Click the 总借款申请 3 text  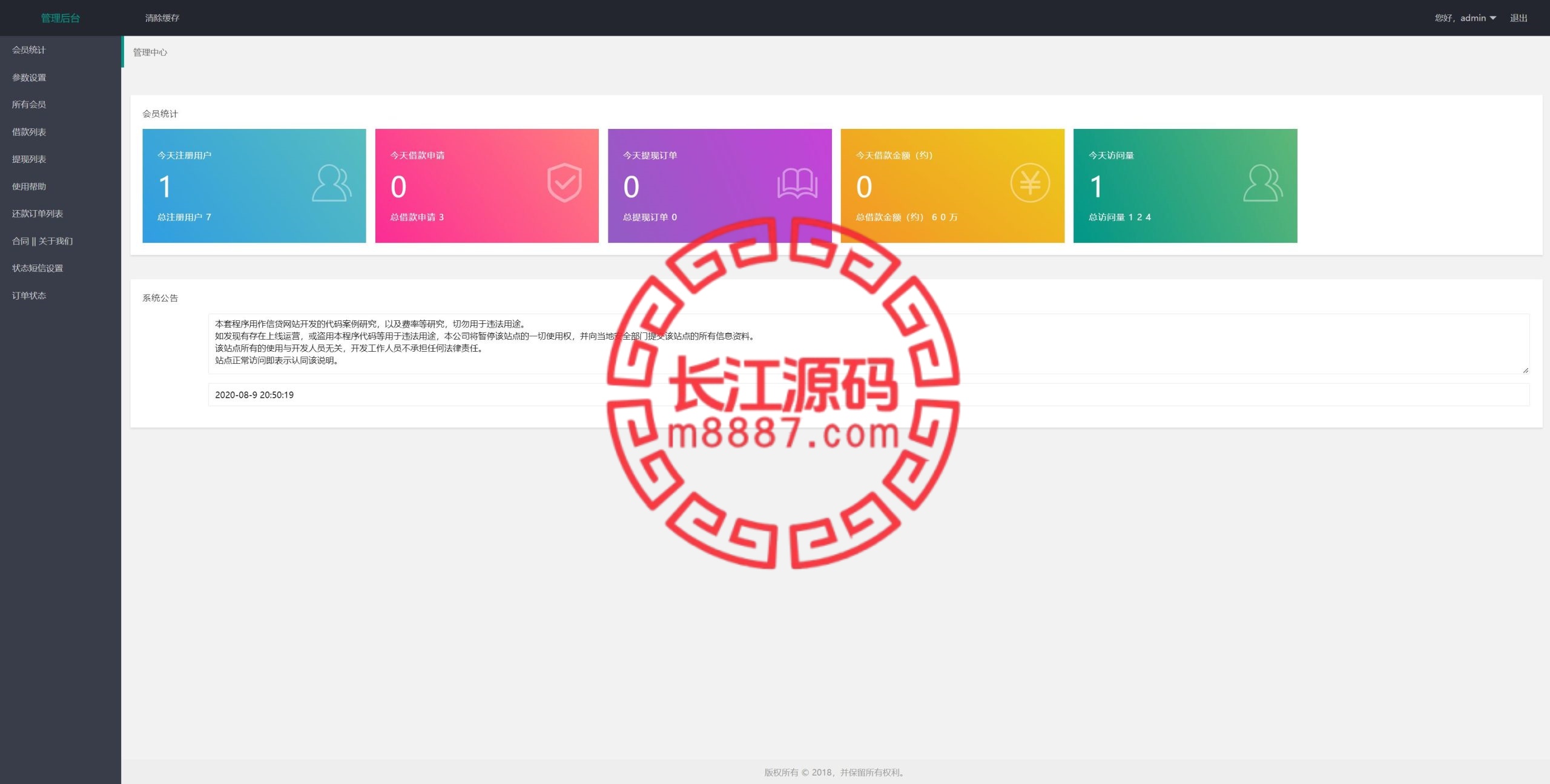[417, 217]
